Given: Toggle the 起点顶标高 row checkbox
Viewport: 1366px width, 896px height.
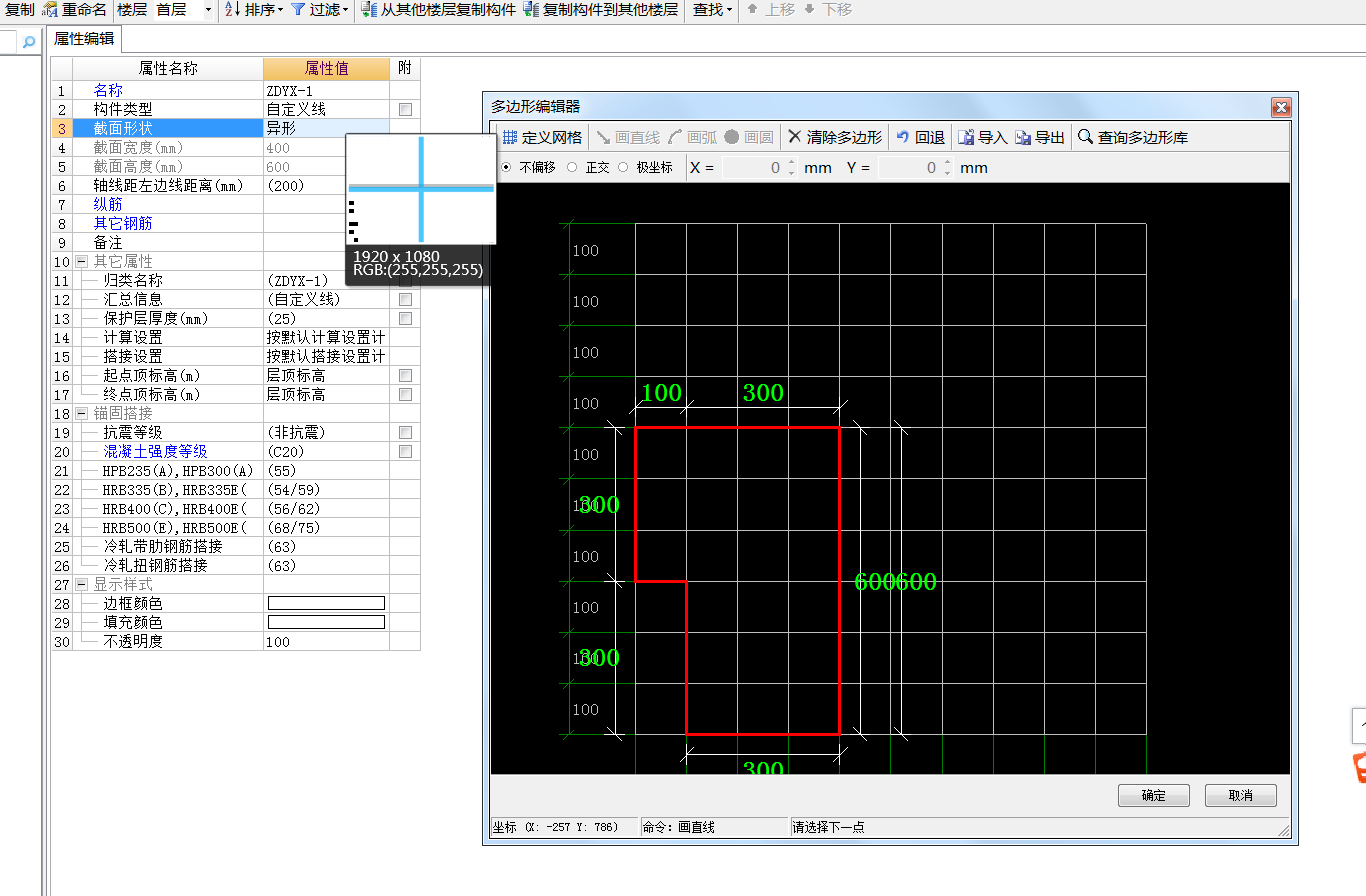Looking at the screenshot, I should pyautogui.click(x=405, y=375).
